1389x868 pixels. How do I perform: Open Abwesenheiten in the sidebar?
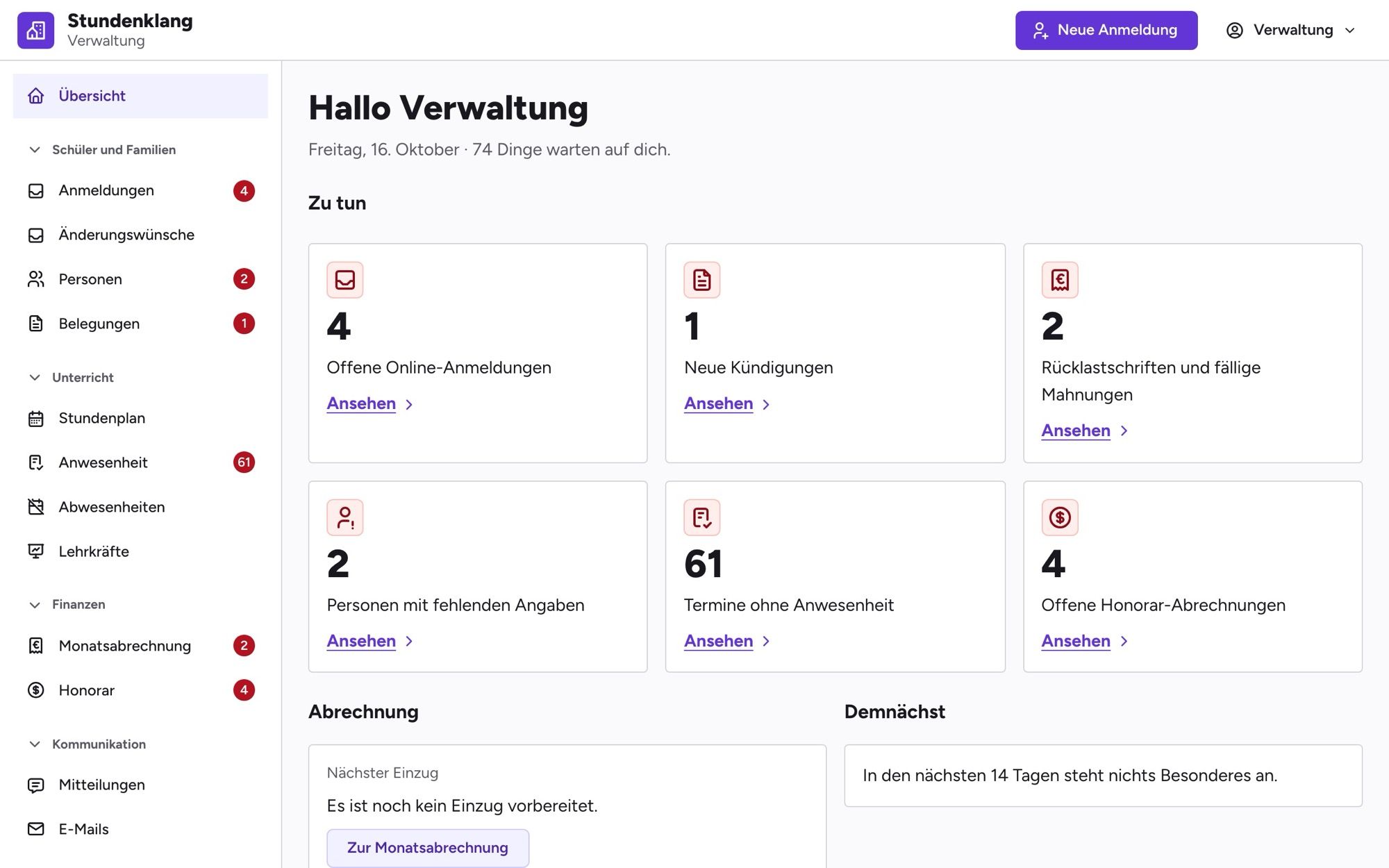pos(140,507)
